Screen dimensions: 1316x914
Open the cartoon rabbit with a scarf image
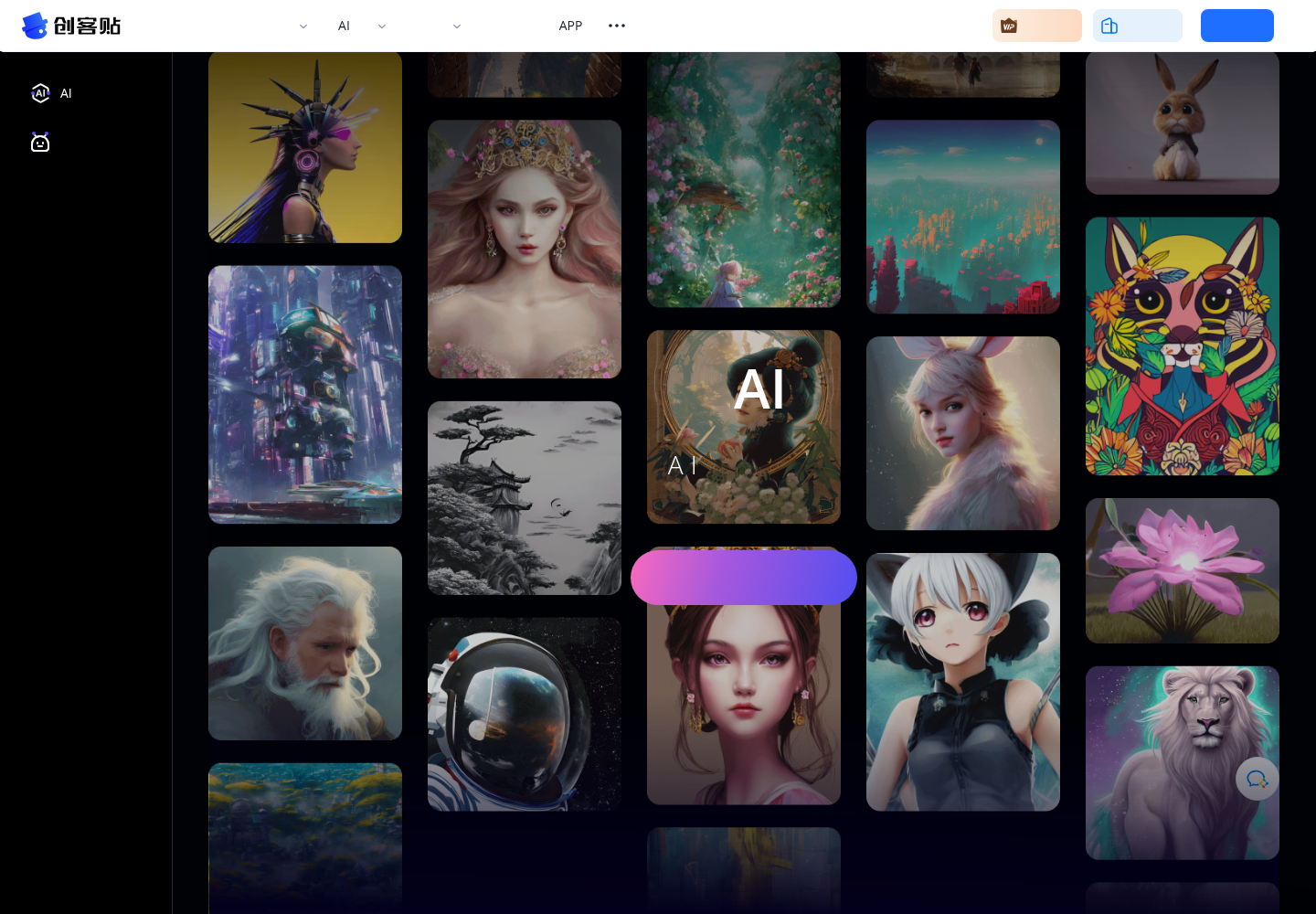(1183, 122)
